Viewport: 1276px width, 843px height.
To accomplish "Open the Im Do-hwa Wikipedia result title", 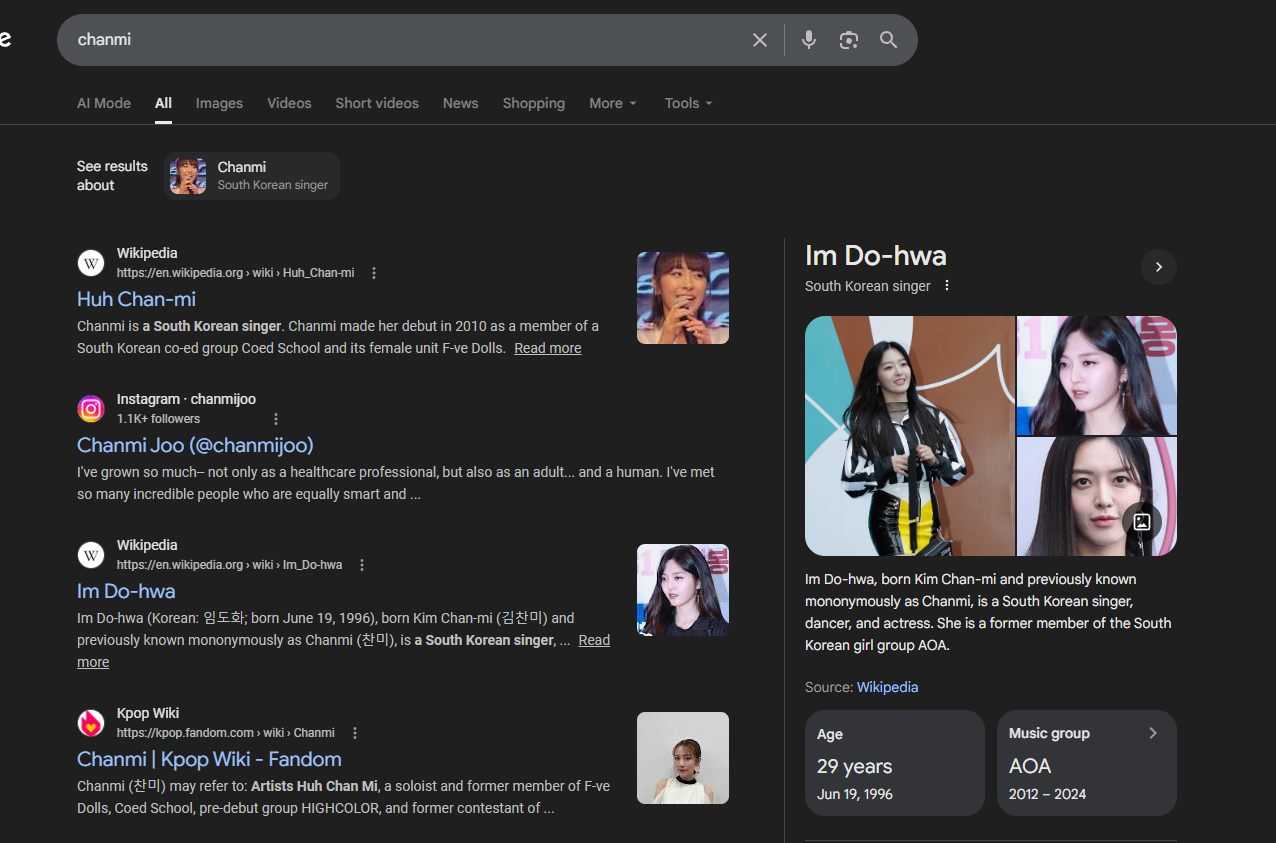I will [126, 591].
